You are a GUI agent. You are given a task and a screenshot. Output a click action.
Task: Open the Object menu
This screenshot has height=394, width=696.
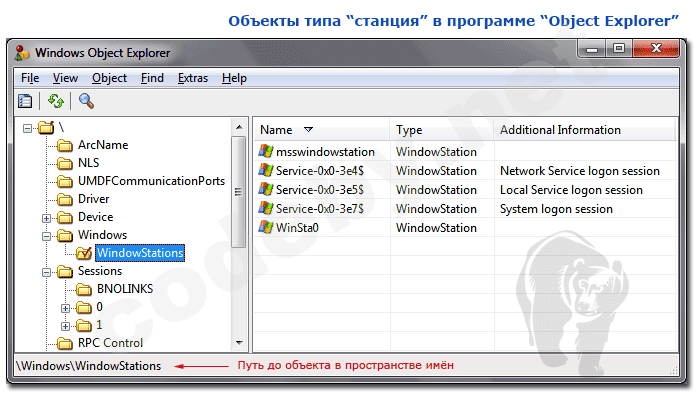(109, 78)
